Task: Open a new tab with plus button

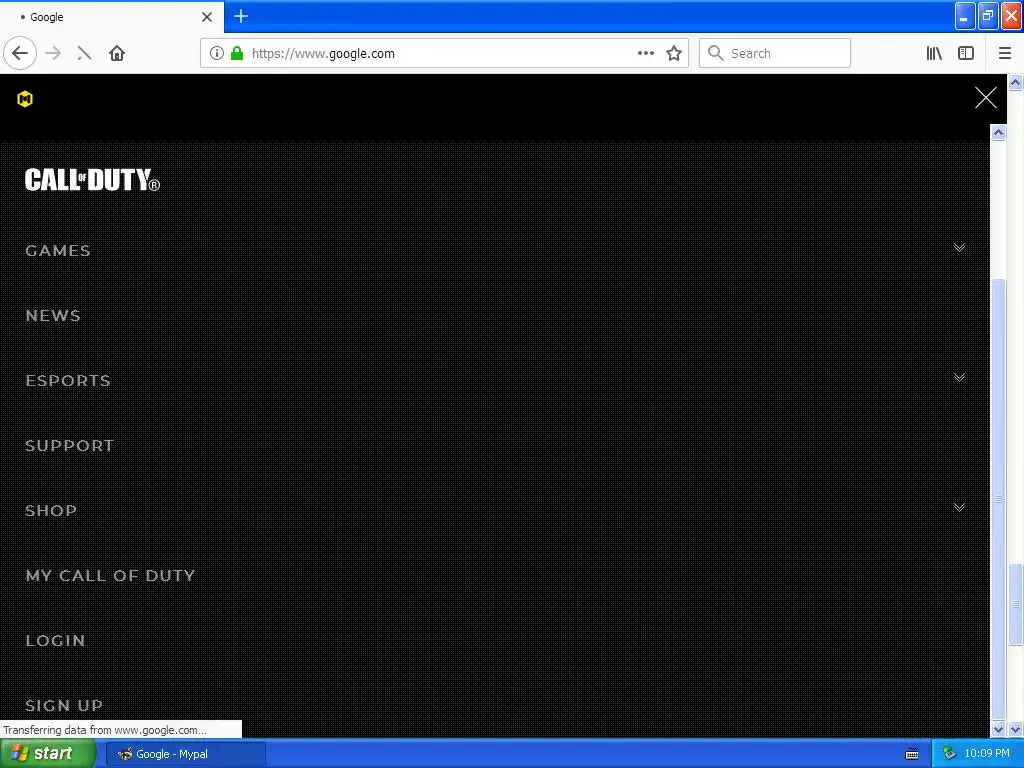Action: pyautogui.click(x=241, y=16)
